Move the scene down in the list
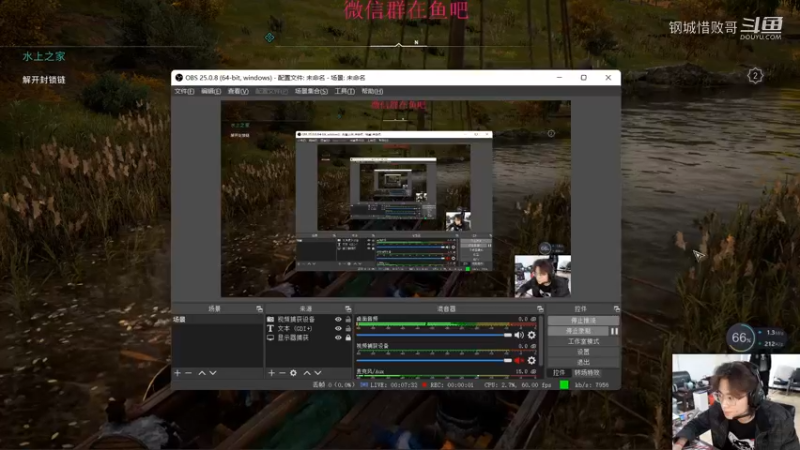Screen dimensions: 800x450 tap(213, 373)
